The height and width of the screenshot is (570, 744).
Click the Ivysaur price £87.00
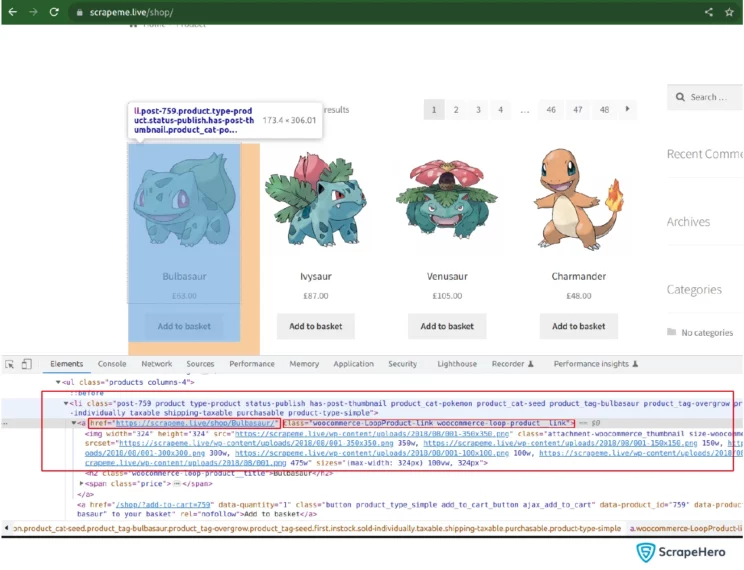316,296
